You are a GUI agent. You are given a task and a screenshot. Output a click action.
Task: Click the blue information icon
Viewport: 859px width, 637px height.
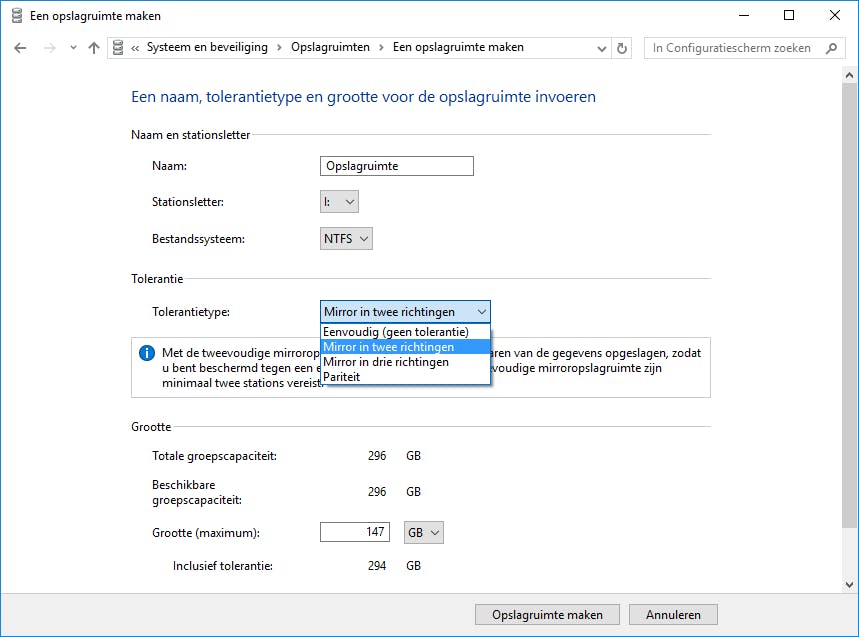point(147,353)
